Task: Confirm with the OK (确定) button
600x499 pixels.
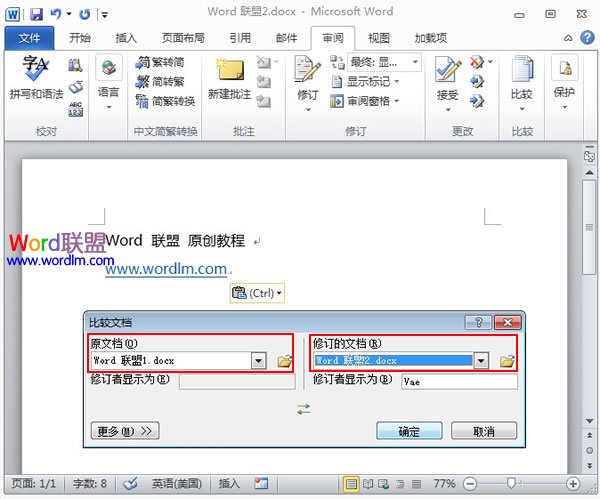Action: pos(409,431)
